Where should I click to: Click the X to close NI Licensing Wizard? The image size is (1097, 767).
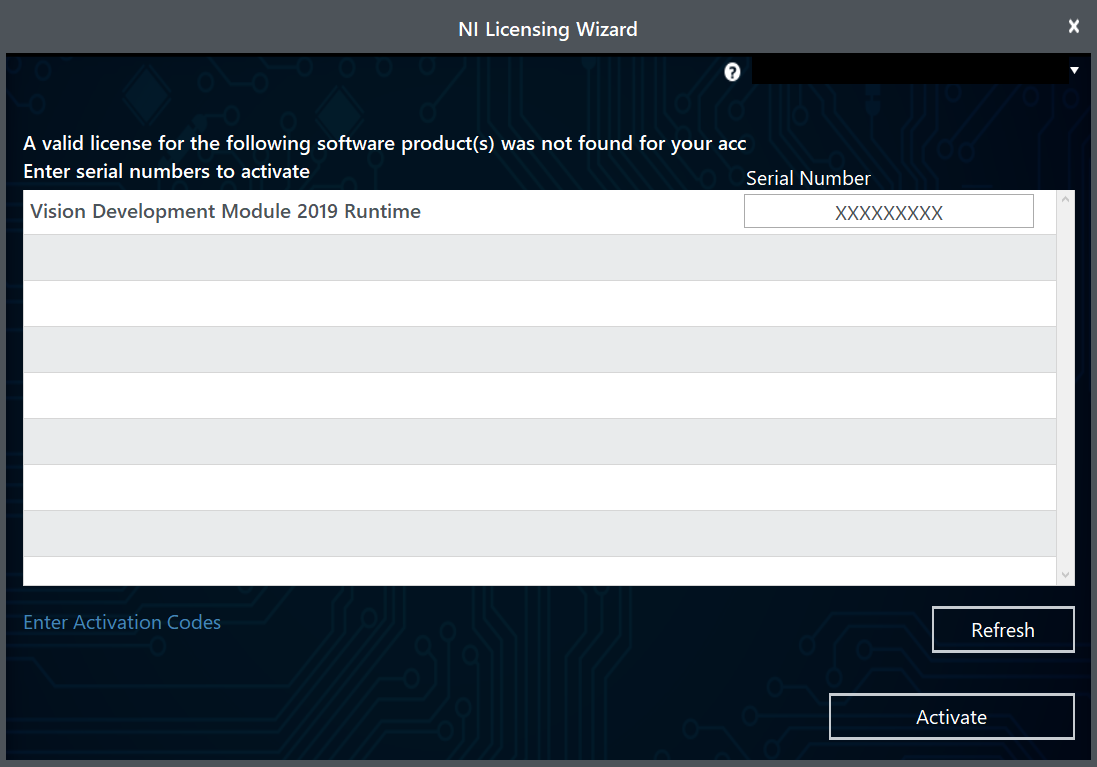point(1073,26)
